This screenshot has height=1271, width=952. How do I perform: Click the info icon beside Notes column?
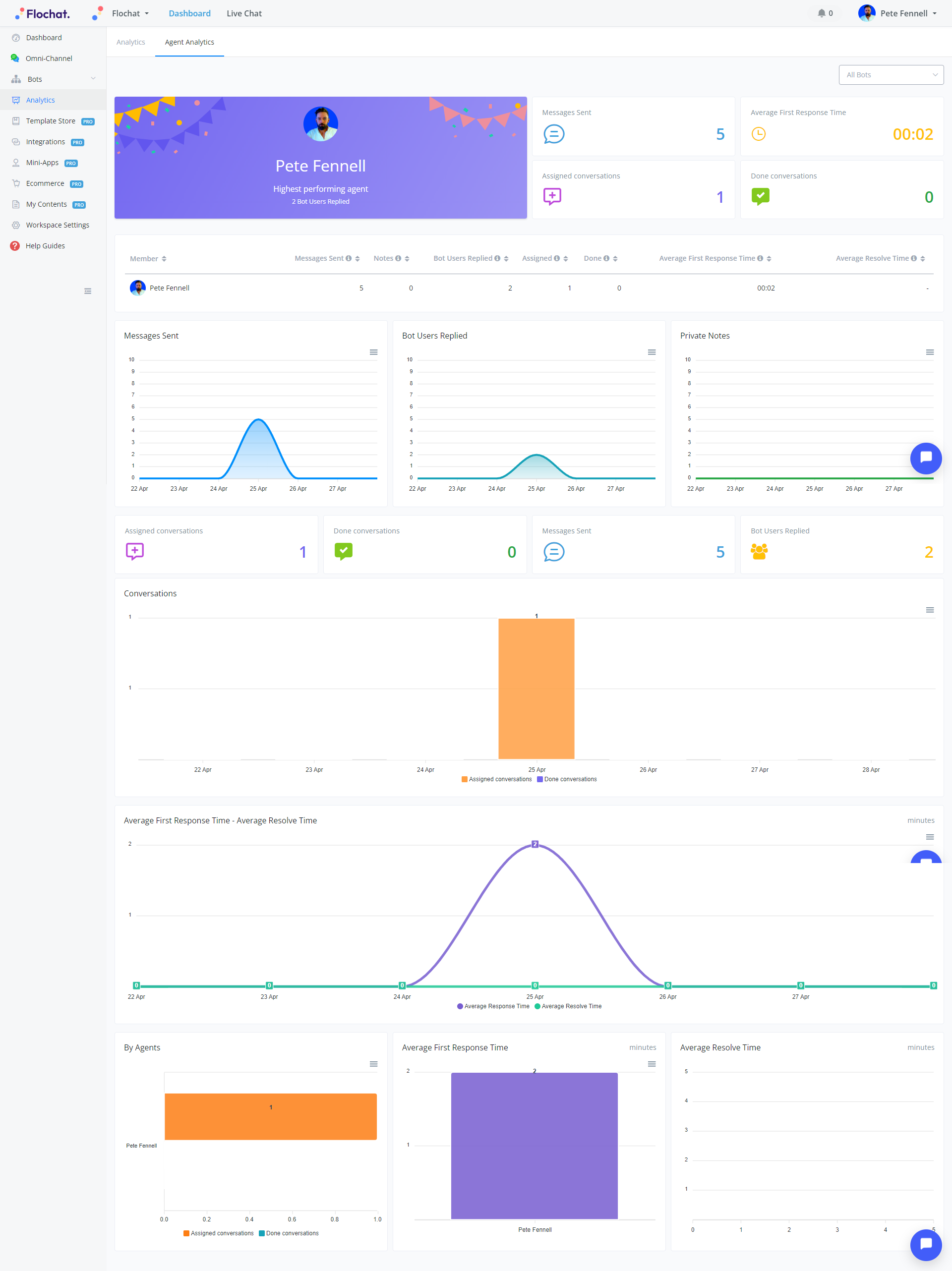click(398, 259)
